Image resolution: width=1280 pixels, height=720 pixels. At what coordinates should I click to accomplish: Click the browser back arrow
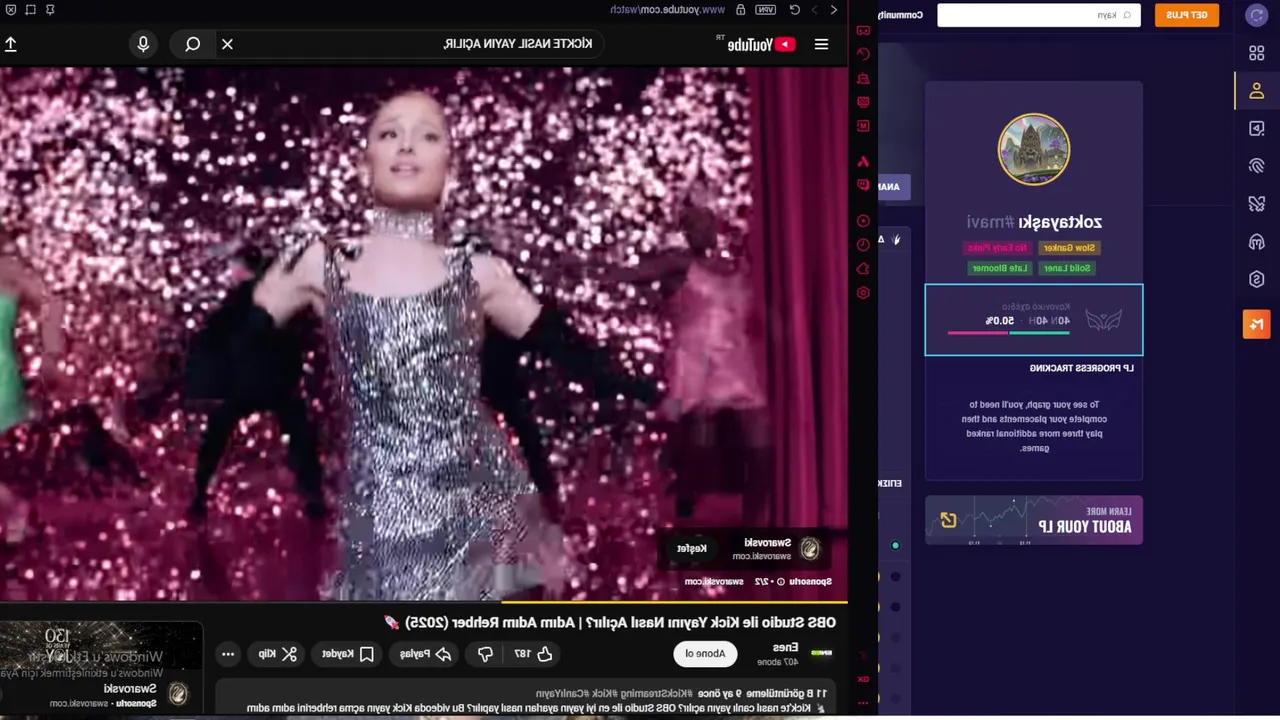coord(834,10)
